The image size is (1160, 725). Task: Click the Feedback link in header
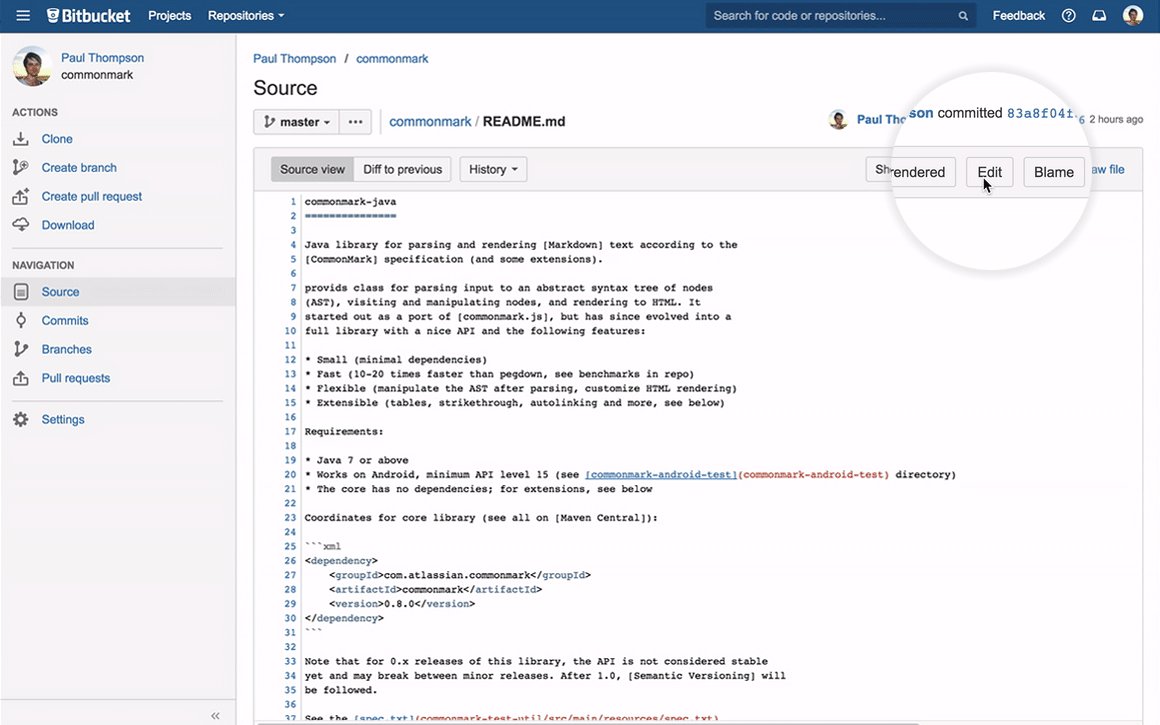coord(1019,16)
